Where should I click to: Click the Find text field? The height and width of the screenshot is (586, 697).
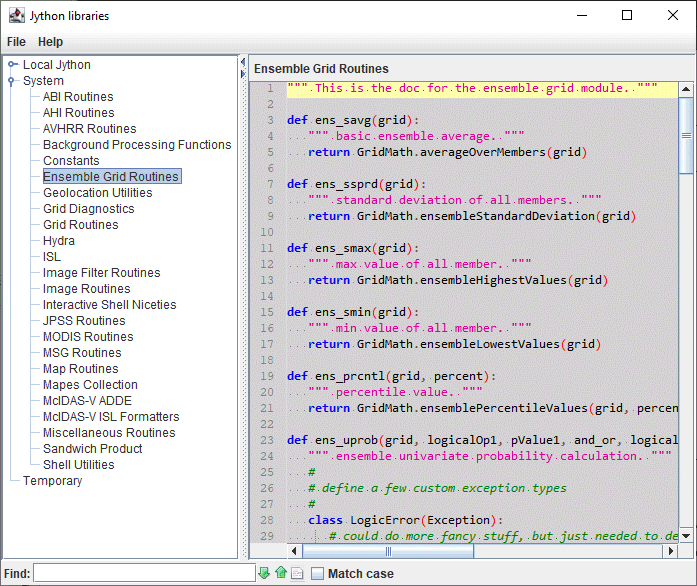coord(144,573)
